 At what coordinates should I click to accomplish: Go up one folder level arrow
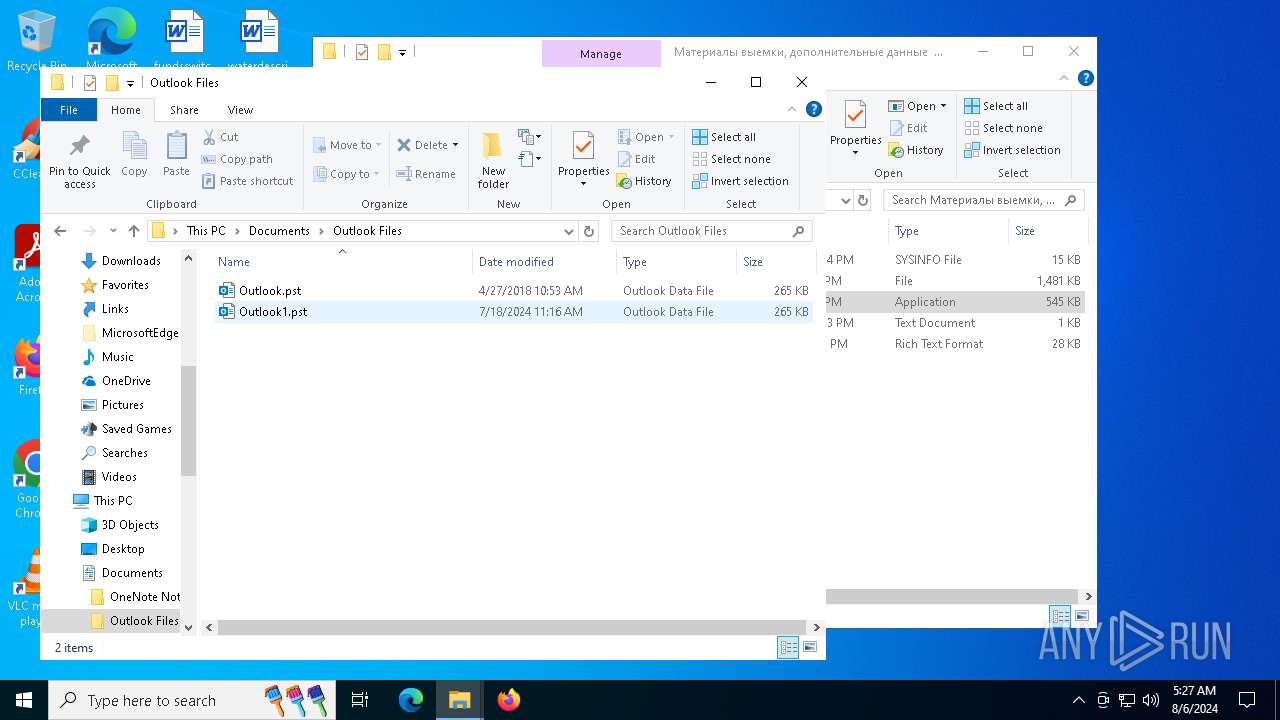point(134,231)
